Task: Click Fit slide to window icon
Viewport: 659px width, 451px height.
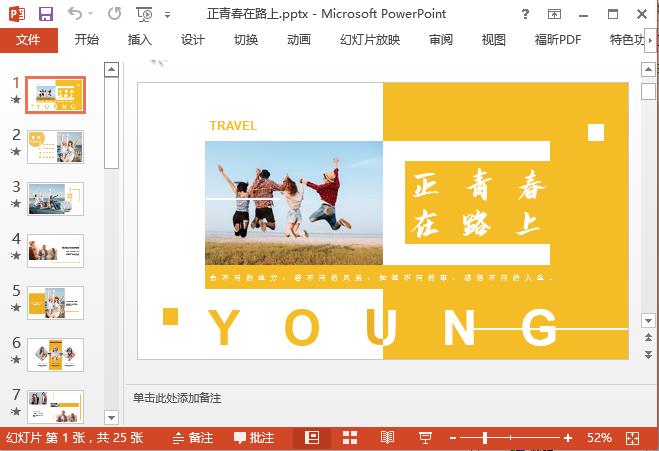Action: tap(631, 438)
